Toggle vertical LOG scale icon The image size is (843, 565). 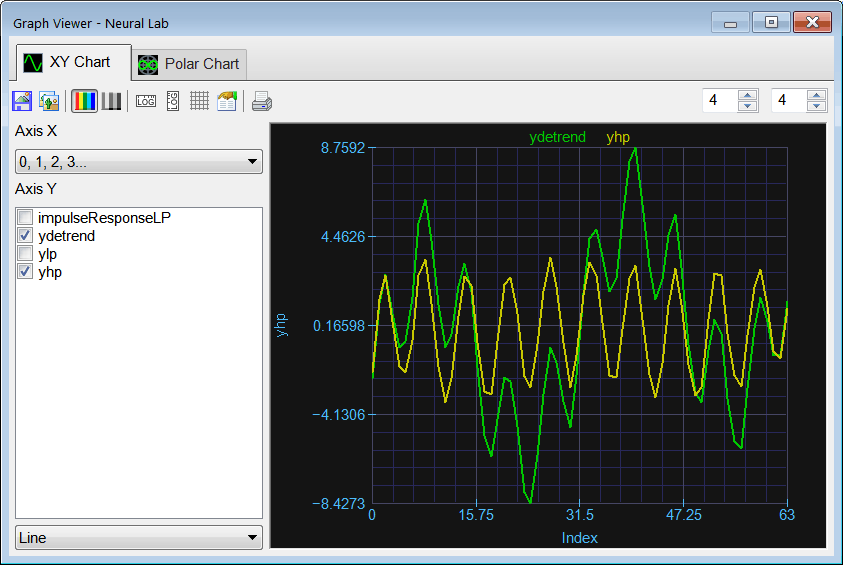click(173, 101)
